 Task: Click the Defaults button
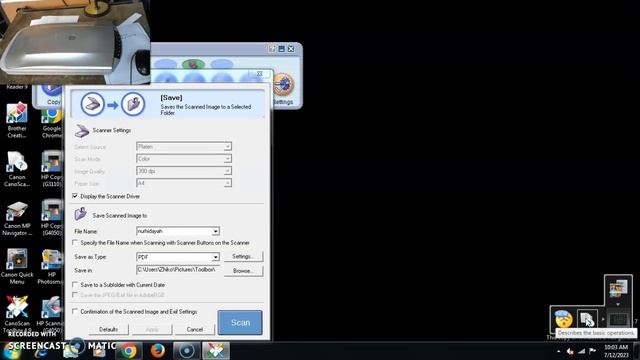(x=109, y=329)
